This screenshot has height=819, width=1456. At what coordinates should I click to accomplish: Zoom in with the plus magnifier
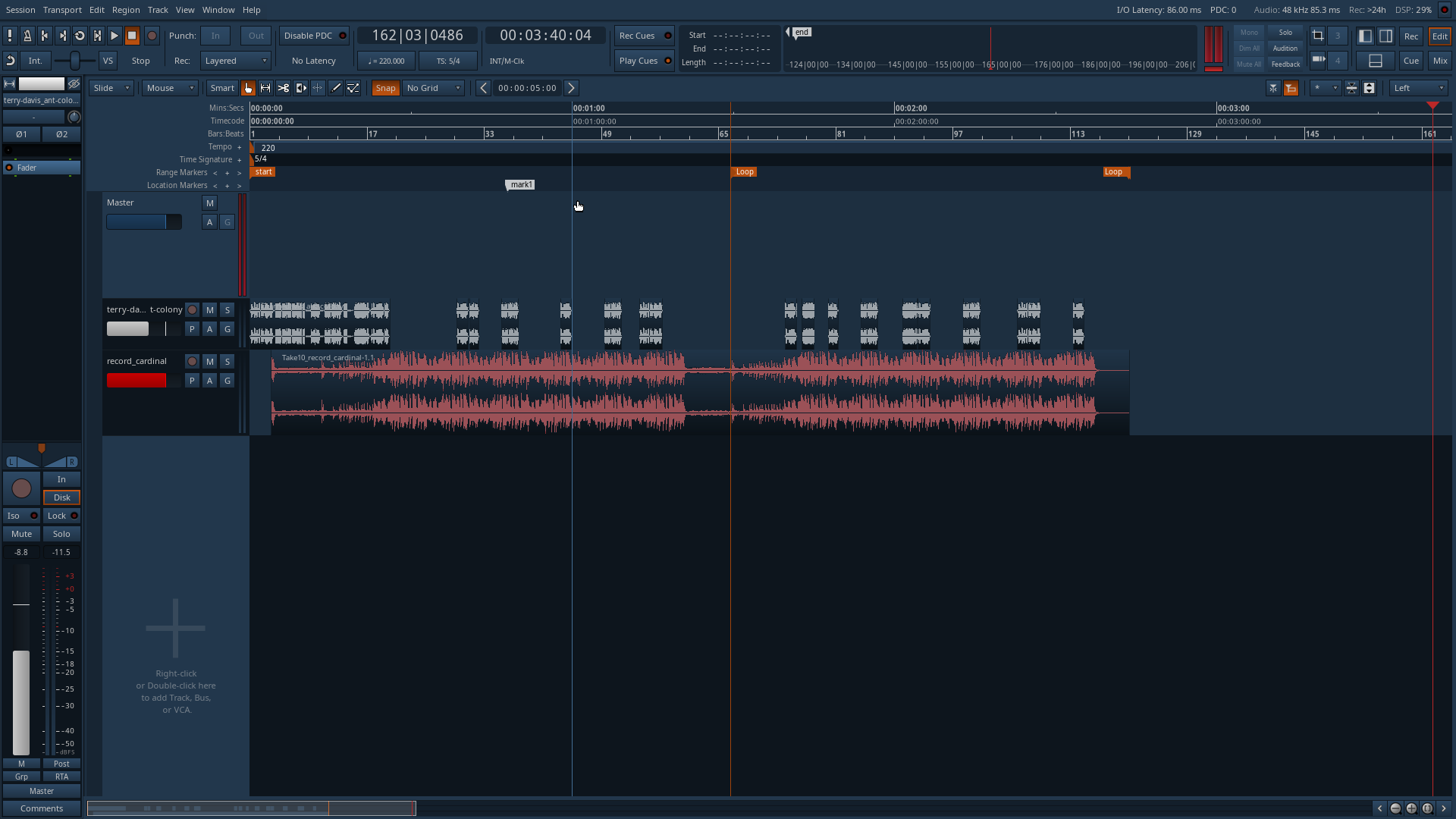click(x=1411, y=808)
